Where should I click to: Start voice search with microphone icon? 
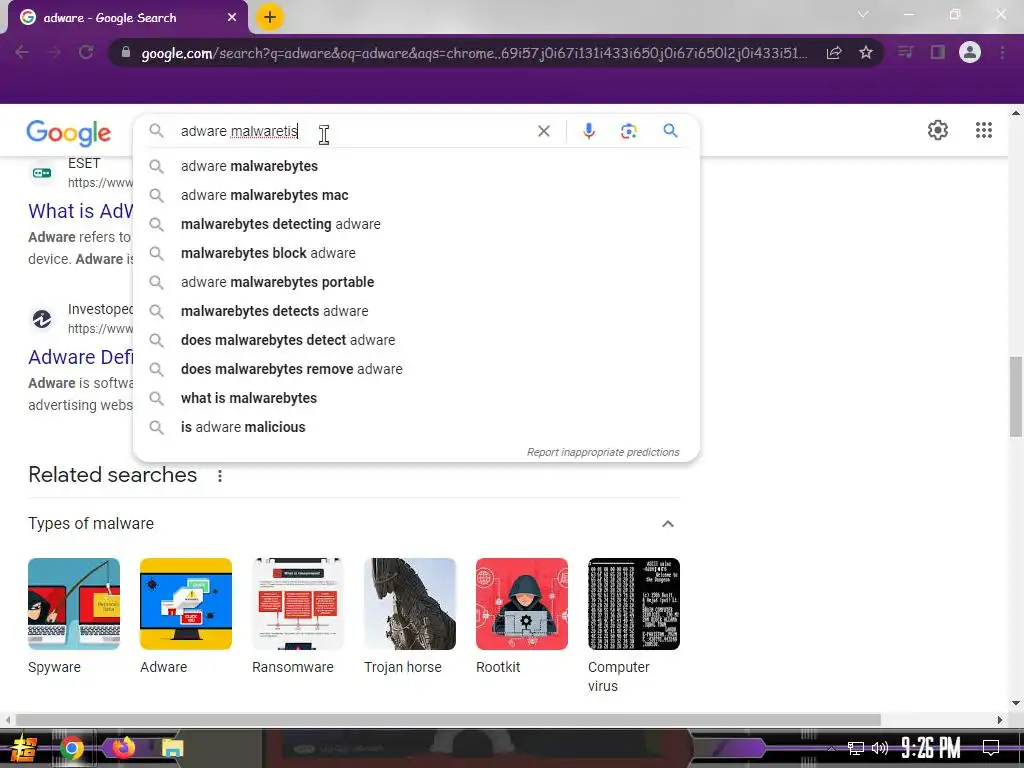coord(588,131)
